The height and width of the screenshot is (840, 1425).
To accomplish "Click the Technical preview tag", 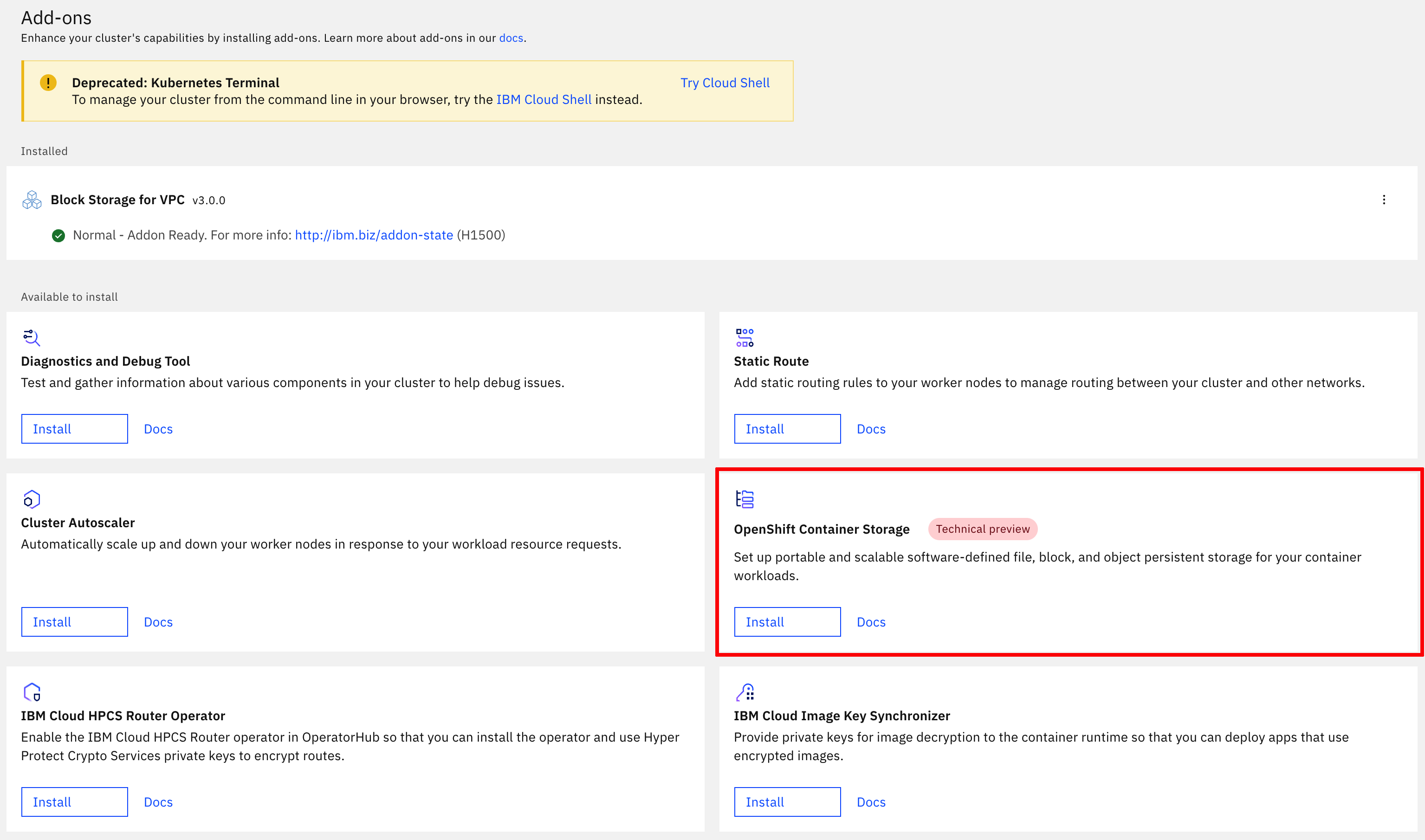I will coord(982,529).
